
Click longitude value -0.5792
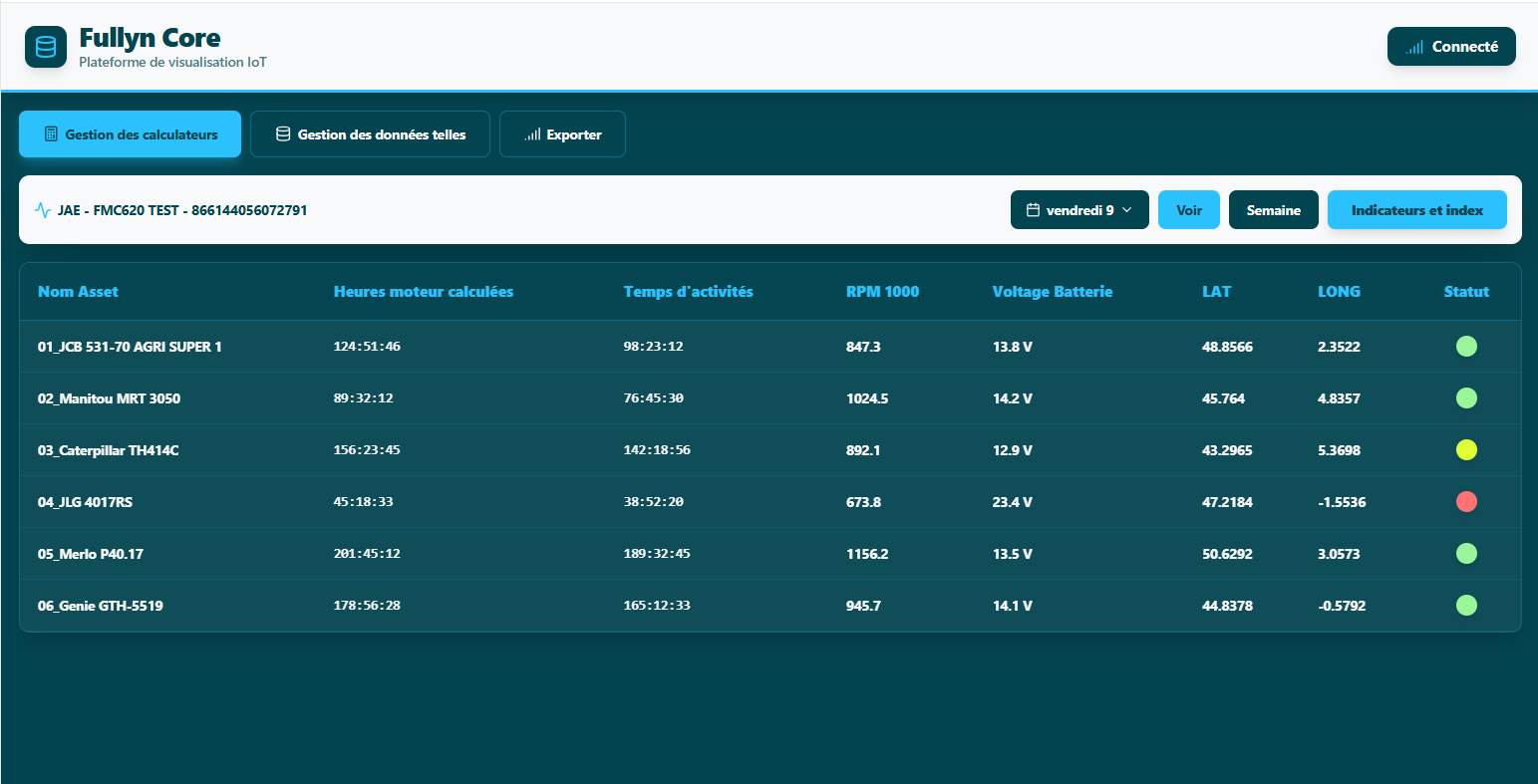click(1342, 606)
